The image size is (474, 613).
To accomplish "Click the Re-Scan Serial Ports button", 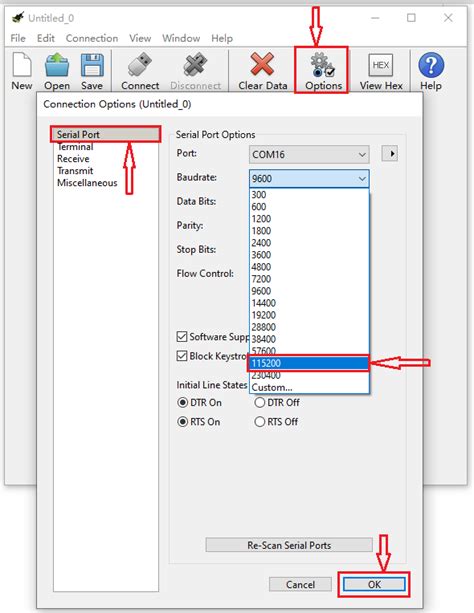I will pos(289,545).
